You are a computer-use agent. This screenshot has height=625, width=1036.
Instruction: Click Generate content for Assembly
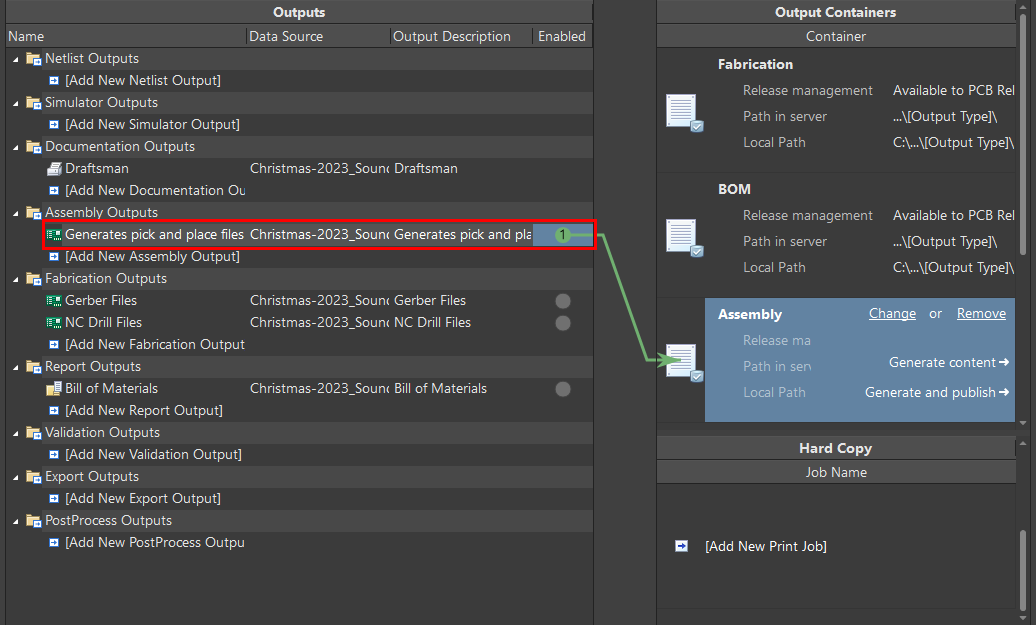[x=949, y=362]
